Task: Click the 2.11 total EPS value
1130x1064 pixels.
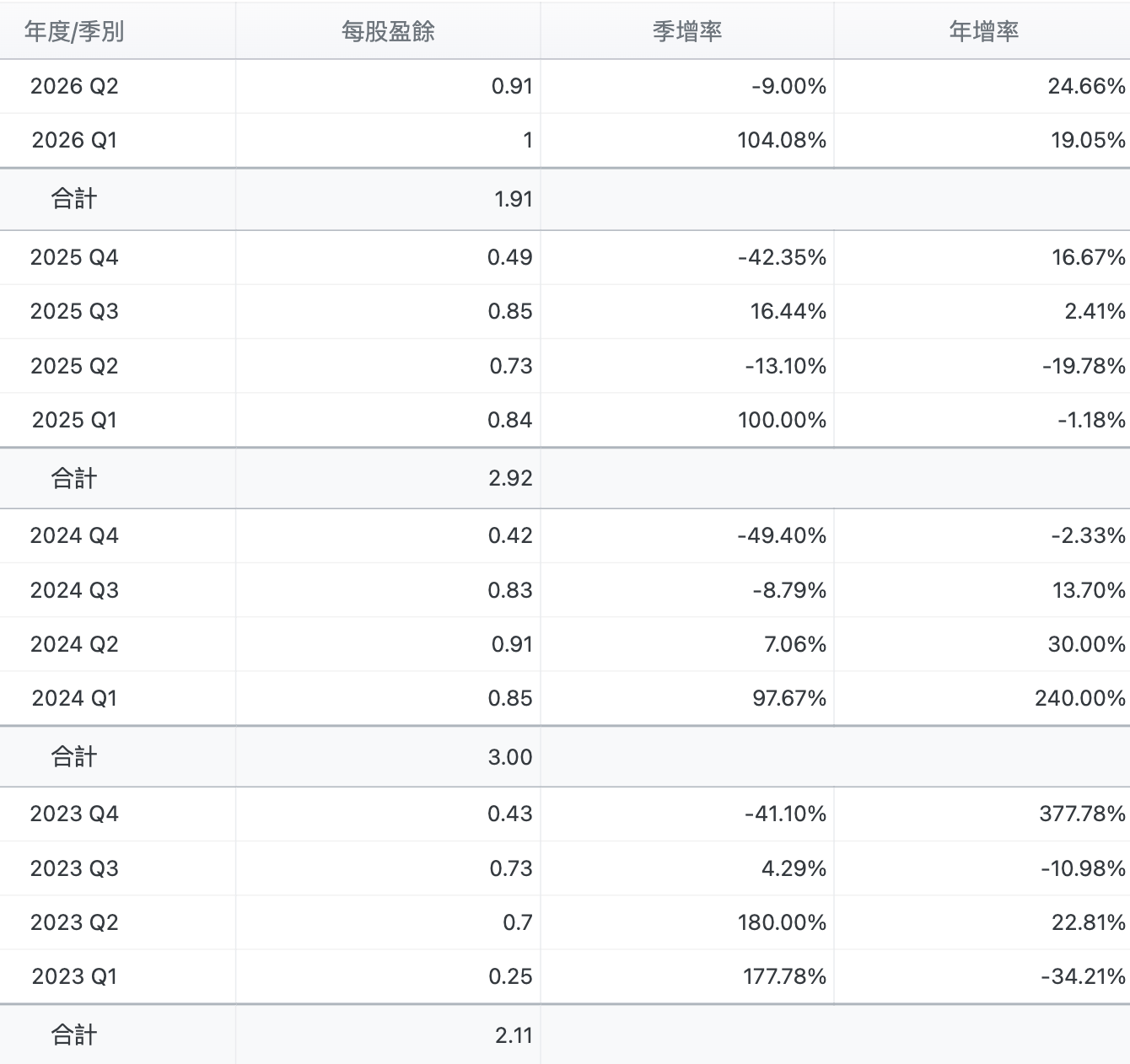Action: (514, 1035)
